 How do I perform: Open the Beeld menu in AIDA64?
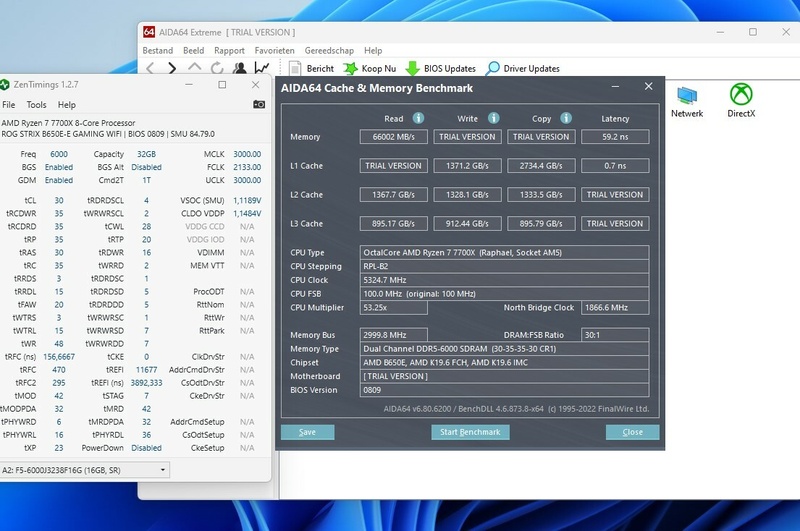click(193, 50)
